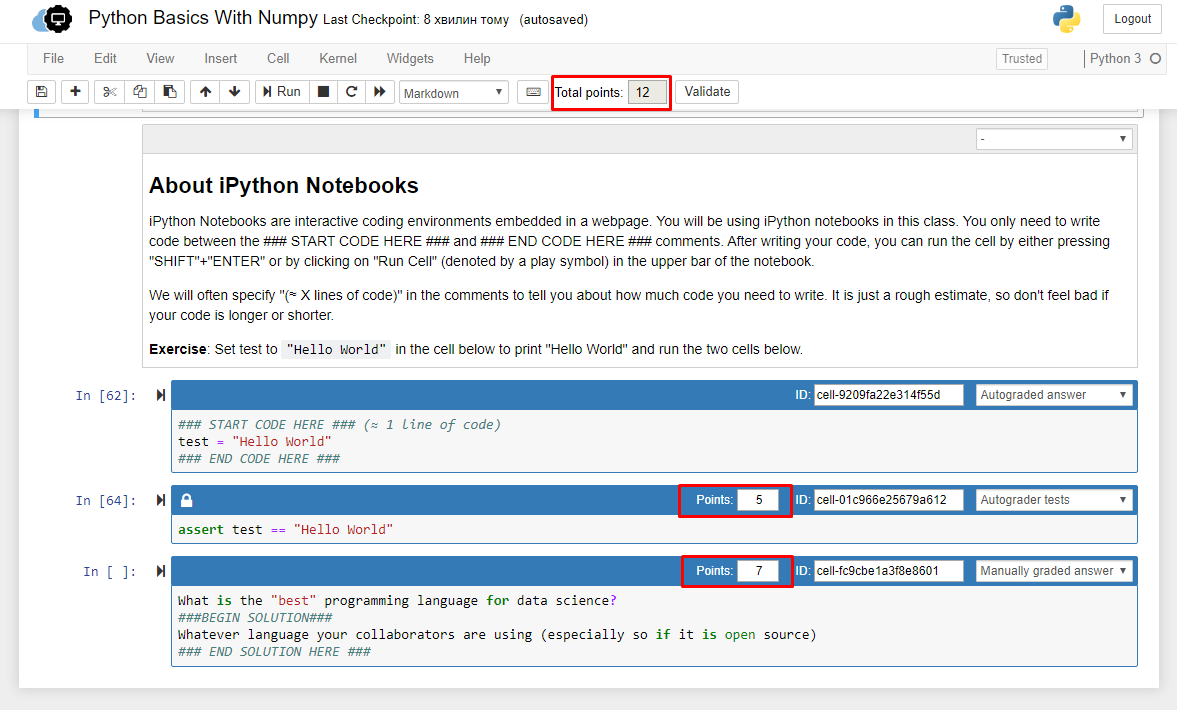This screenshot has width=1177, height=710.
Task: Insert a cell below with plus icon
Action: (75, 92)
